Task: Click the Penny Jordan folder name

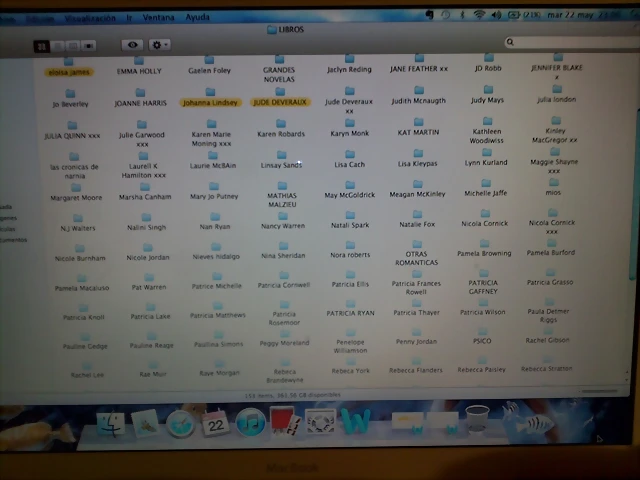Action: click(416, 342)
